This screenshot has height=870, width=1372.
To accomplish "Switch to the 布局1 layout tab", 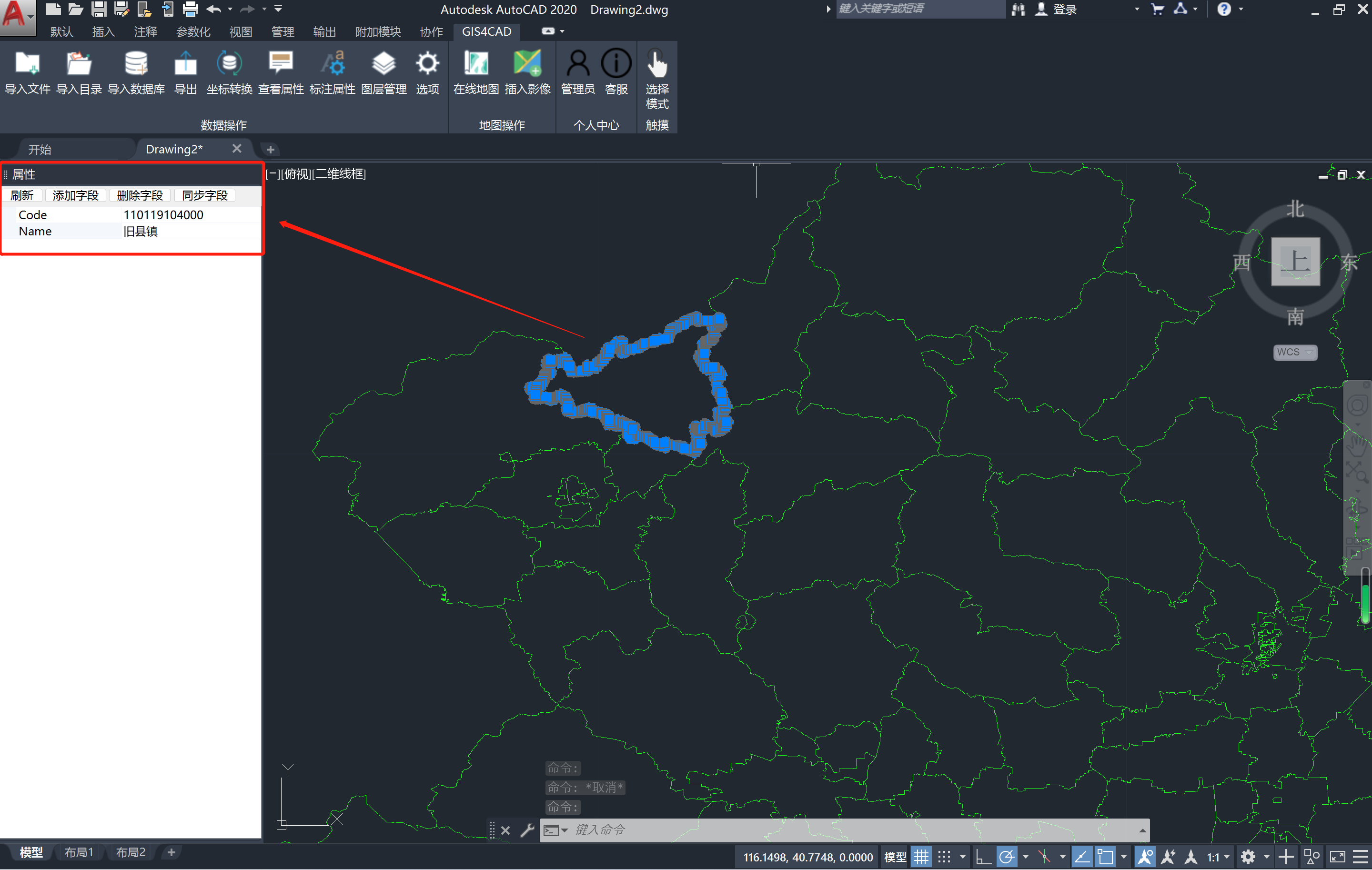I will (79, 852).
